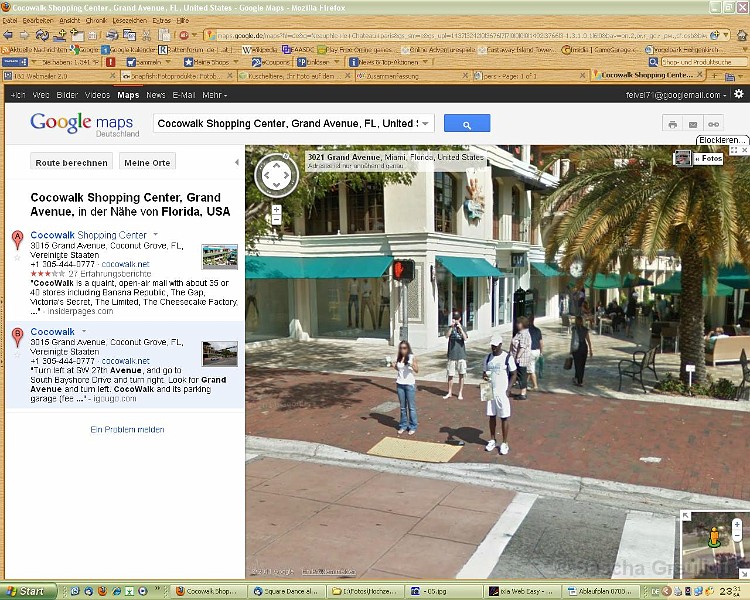Click the print icon above the map
The image size is (750, 600).
(672, 124)
